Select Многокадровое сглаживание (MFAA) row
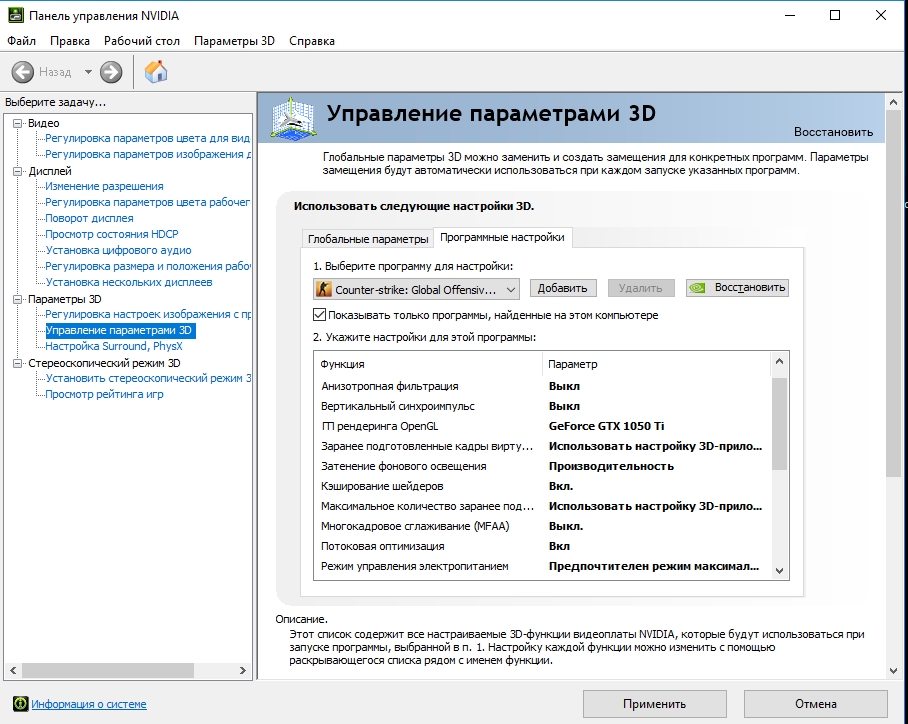This screenshot has width=908, height=724. point(543,526)
